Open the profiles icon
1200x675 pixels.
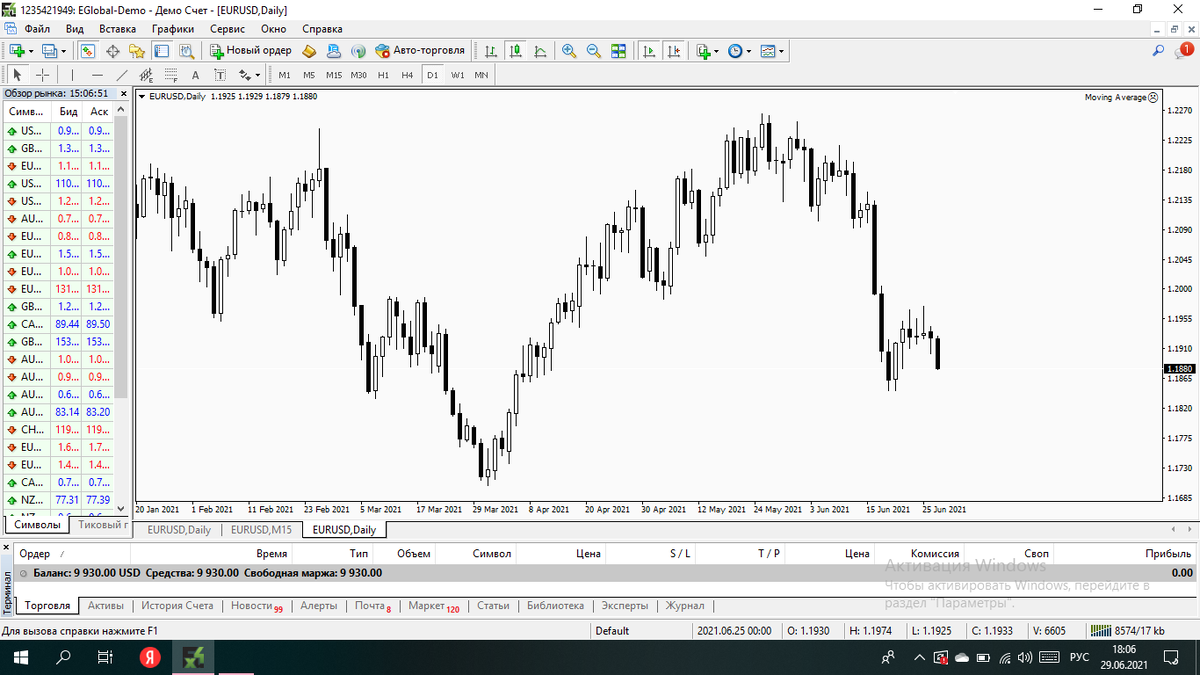click(49, 50)
